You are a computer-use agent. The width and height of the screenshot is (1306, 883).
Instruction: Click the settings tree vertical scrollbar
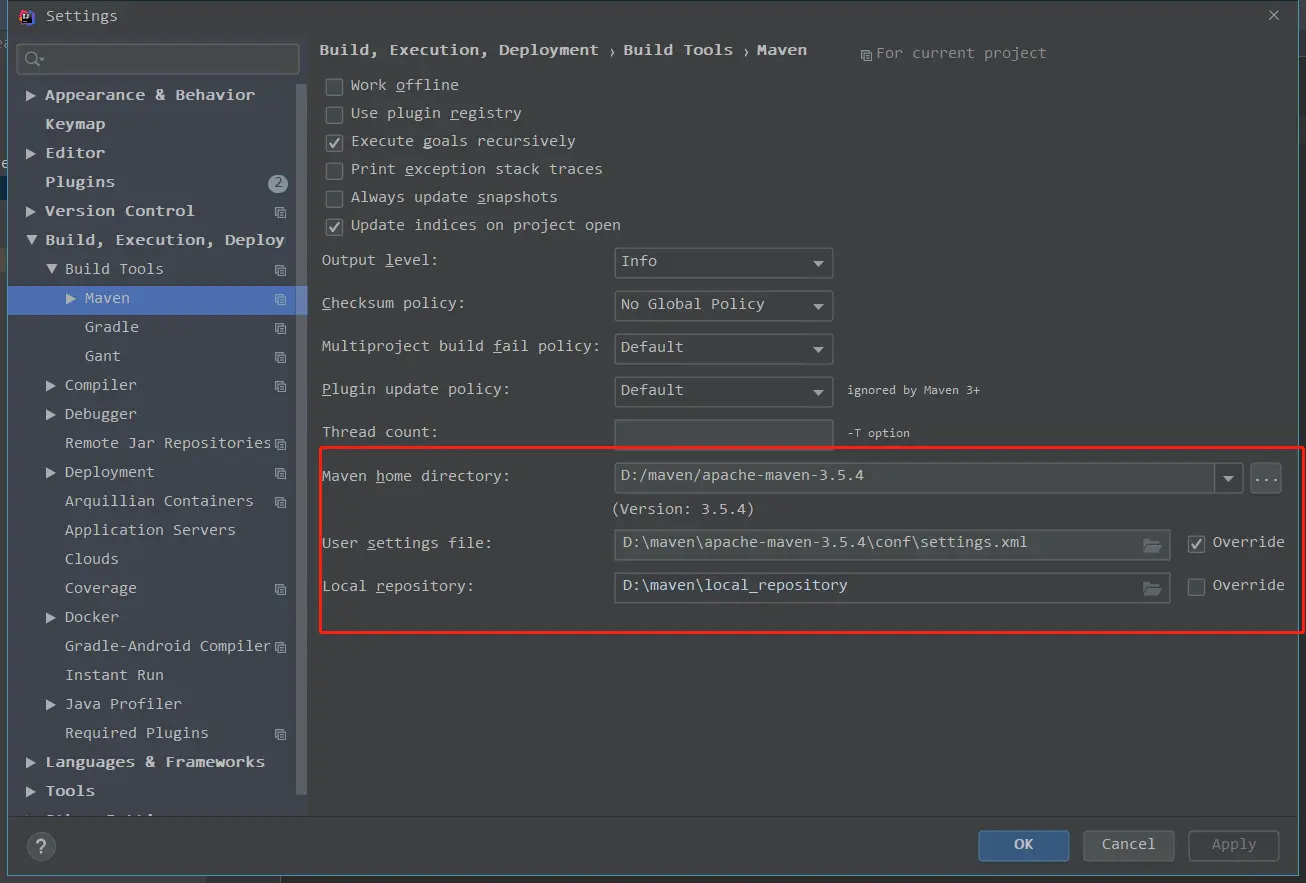tap(302, 440)
